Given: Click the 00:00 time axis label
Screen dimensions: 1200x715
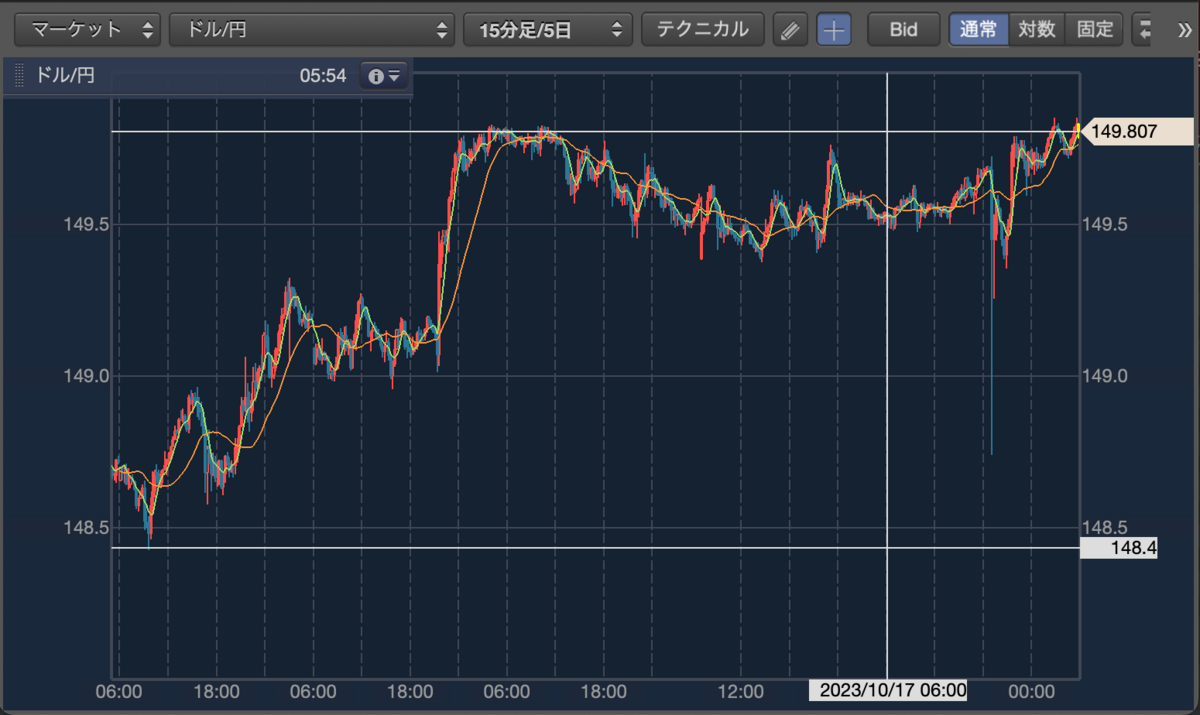Looking at the screenshot, I should click(x=1032, y=691).
